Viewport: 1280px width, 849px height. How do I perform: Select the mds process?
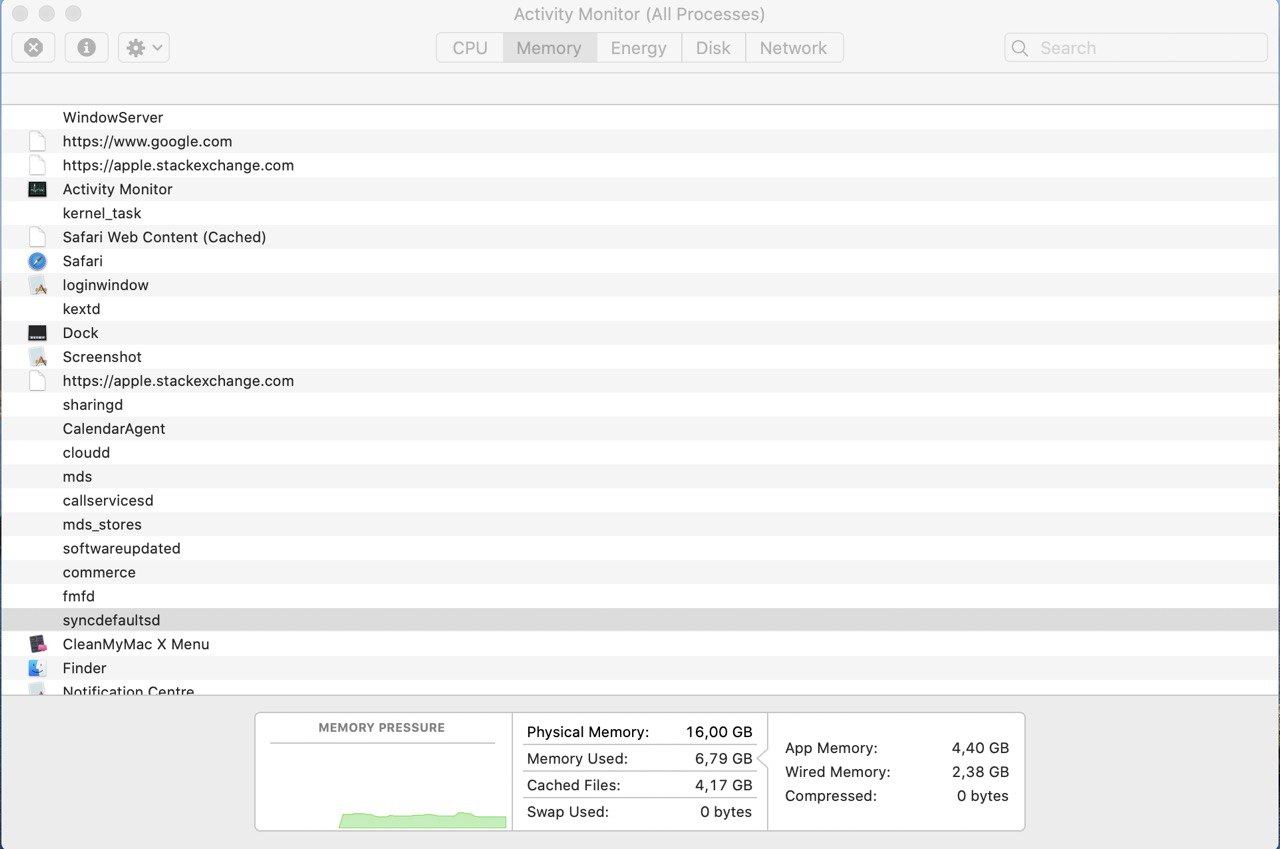[x=77, y=477]
